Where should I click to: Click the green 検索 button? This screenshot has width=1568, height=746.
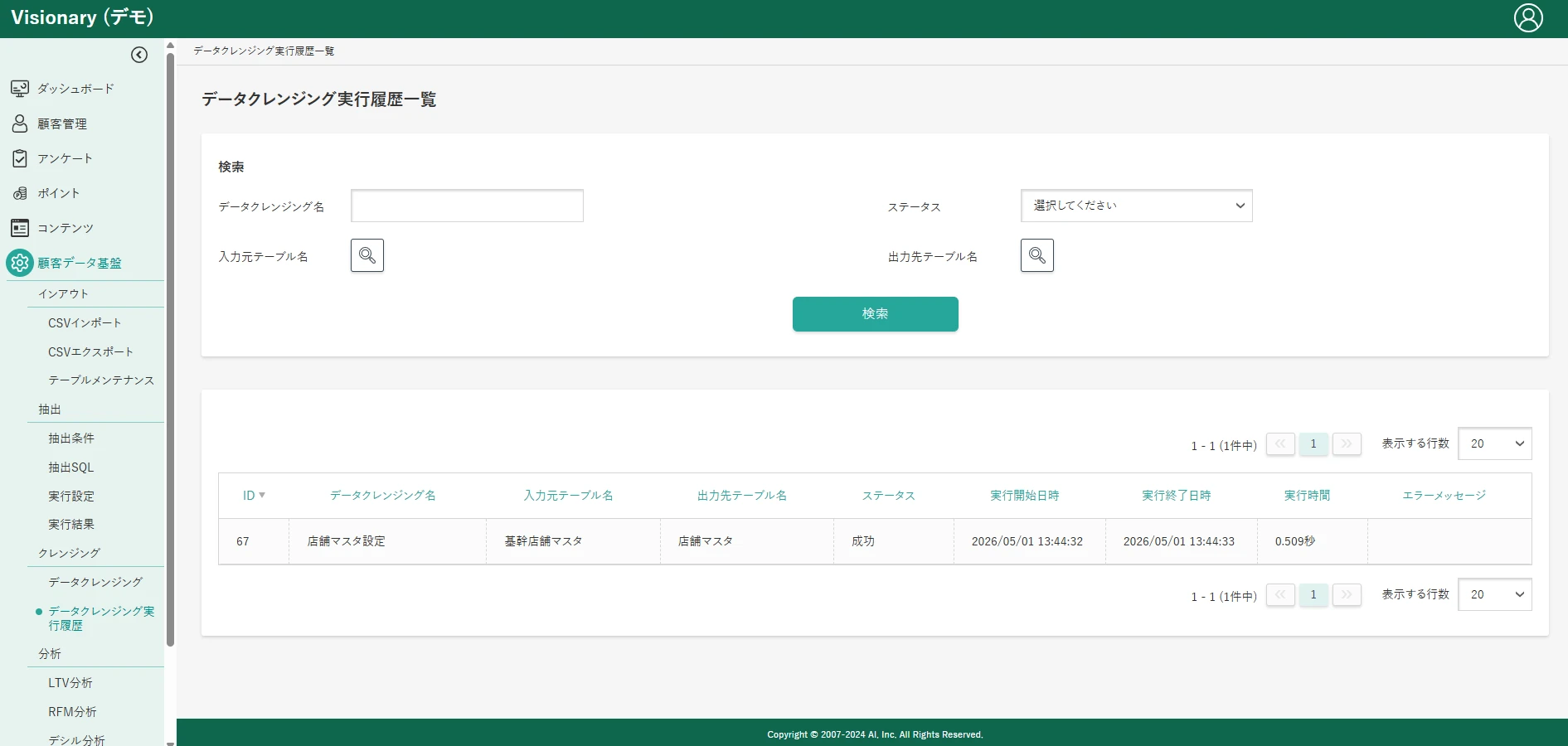pyautogui.click(x=875, y=314)
